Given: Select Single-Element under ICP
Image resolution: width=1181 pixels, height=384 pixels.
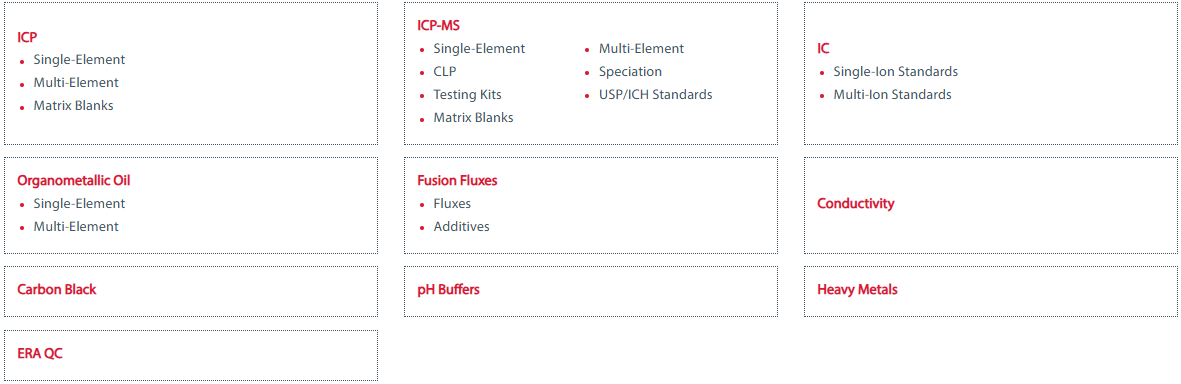Looking at the screenshot, I should [x=79, y=59].
